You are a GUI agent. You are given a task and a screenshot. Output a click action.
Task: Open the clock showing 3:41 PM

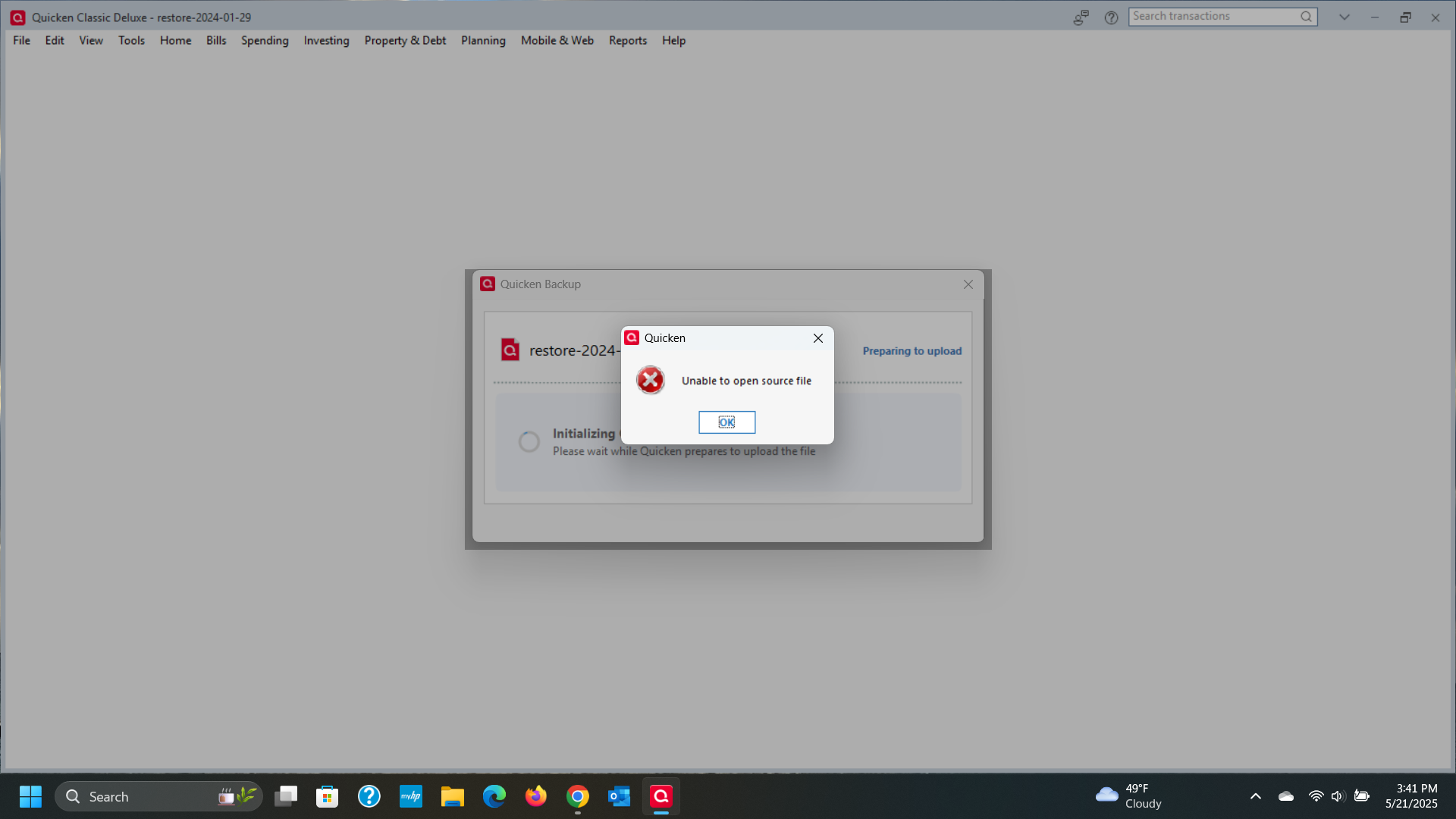point(1411,796)
